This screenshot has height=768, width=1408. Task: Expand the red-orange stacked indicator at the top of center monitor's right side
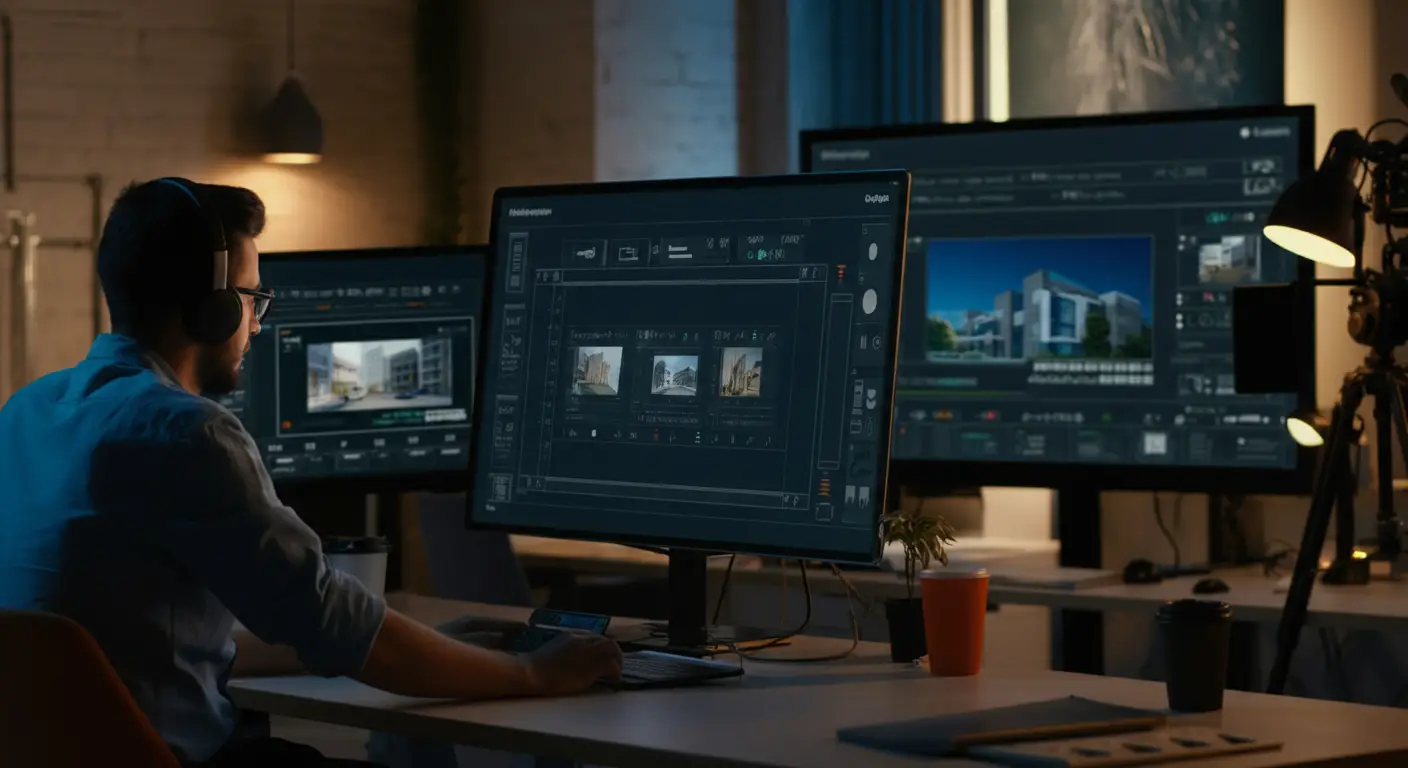coord(840,273)
